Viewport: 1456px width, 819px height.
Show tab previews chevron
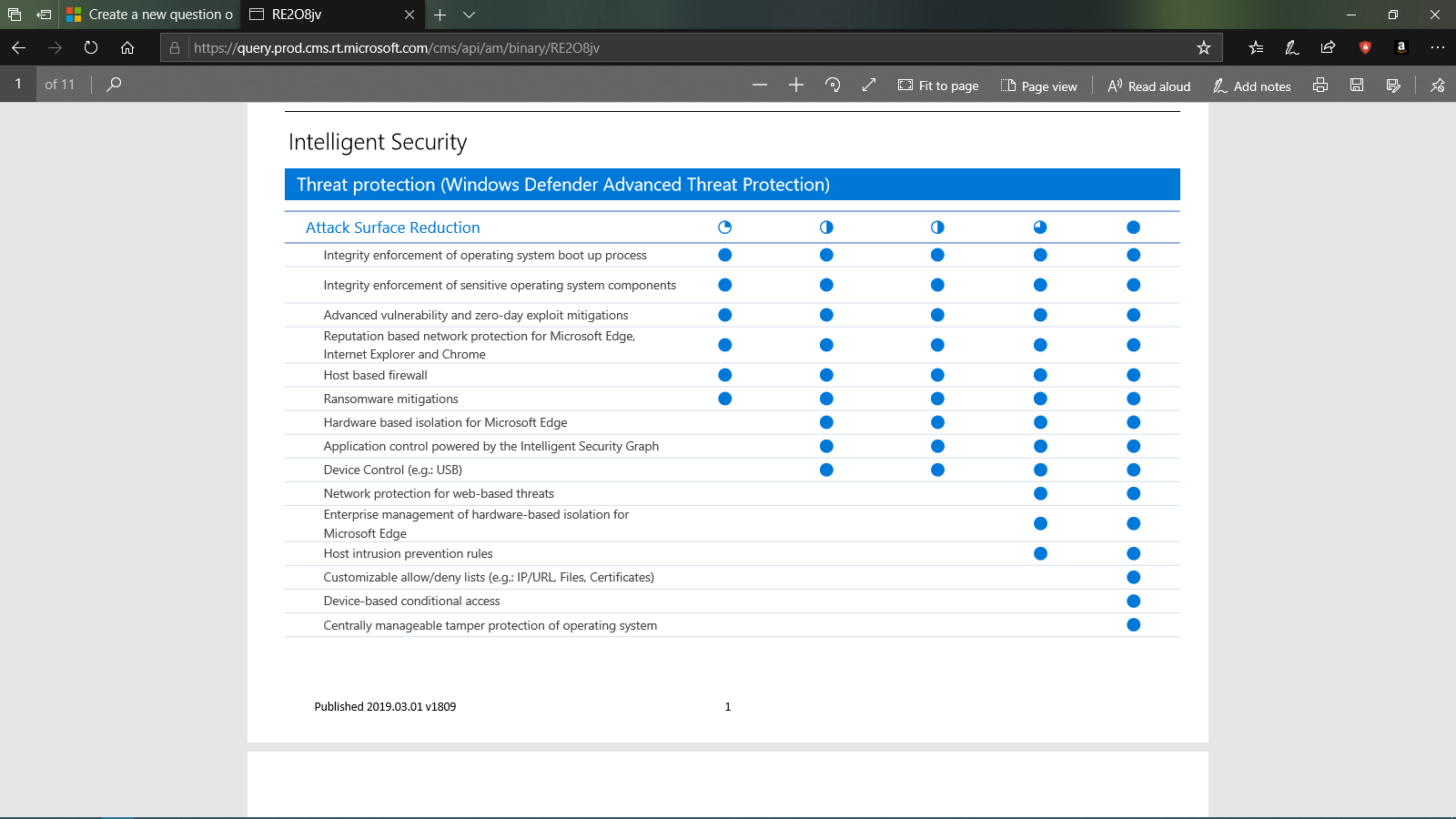tap(470, 15)
